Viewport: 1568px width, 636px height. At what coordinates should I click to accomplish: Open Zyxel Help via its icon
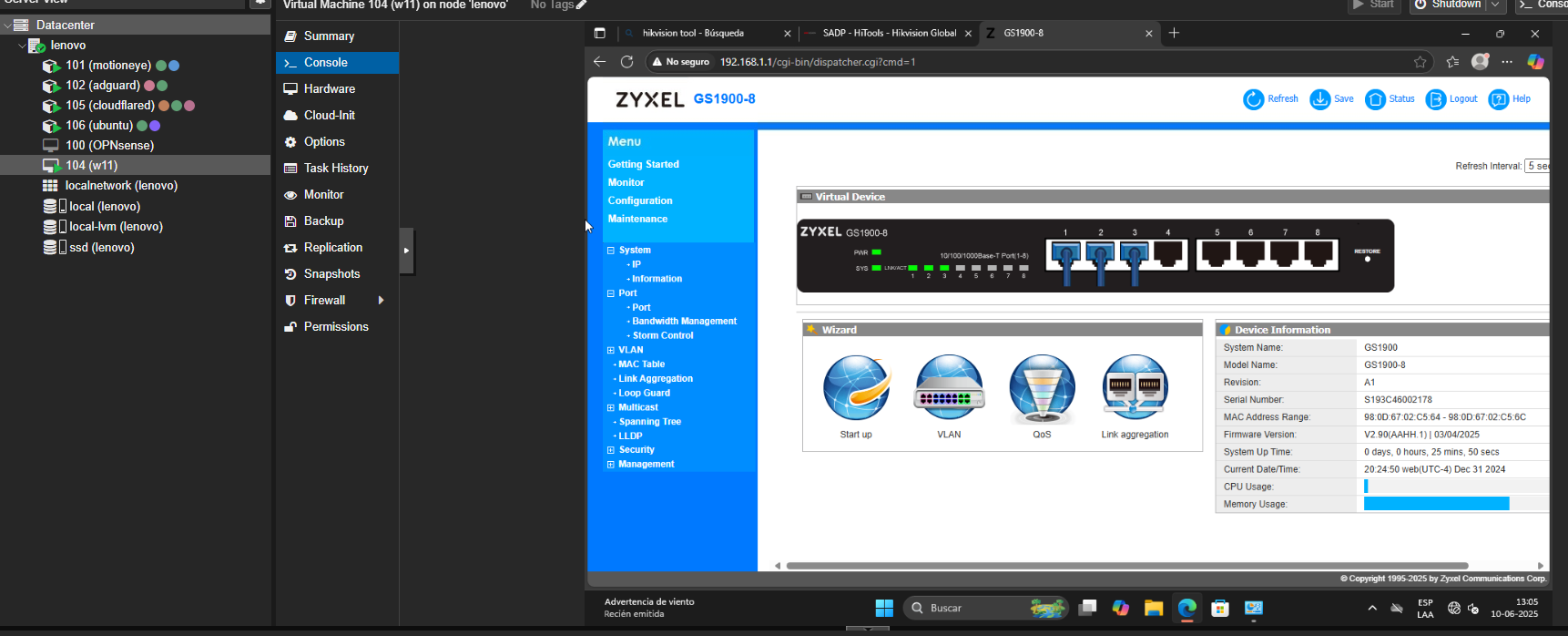click(1498, 99)
